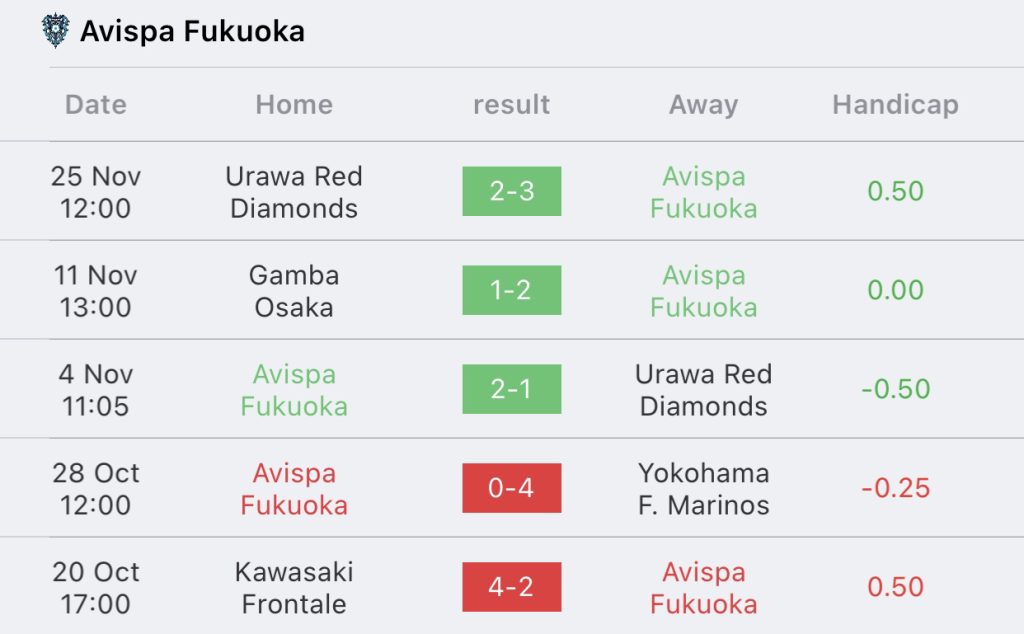Open the green 1-2 result badge

pos(511,290)
